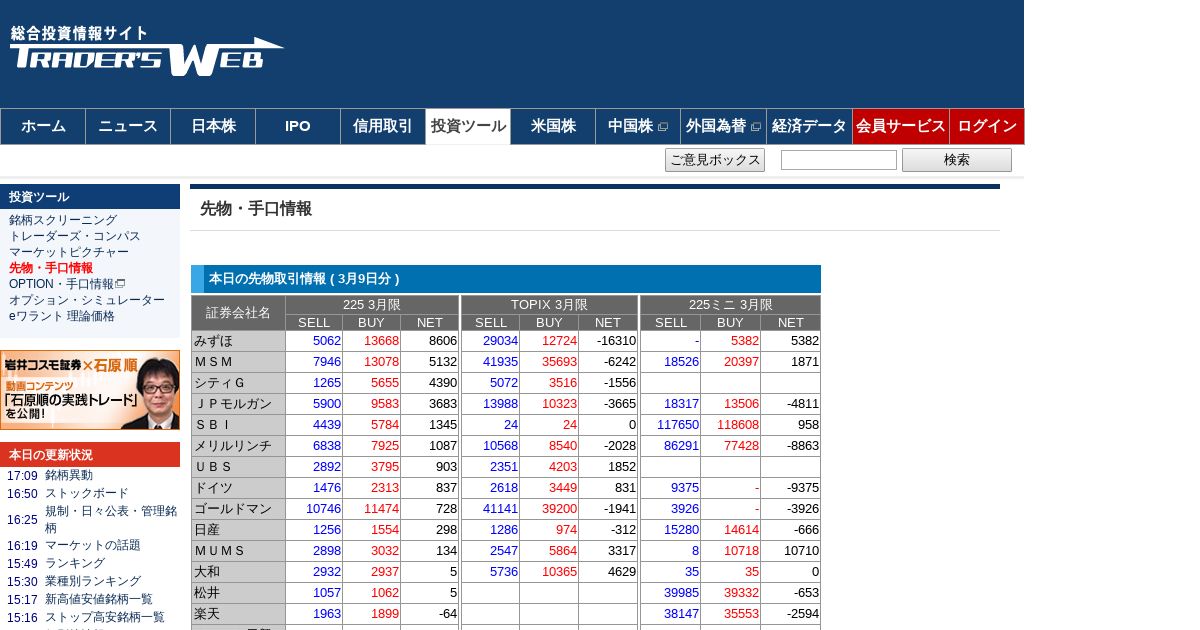This screenshot has height=630, width=1200.
Task: Click ＳＢＩ 225ミニ BUY value 118608
Action: (738, 425)
